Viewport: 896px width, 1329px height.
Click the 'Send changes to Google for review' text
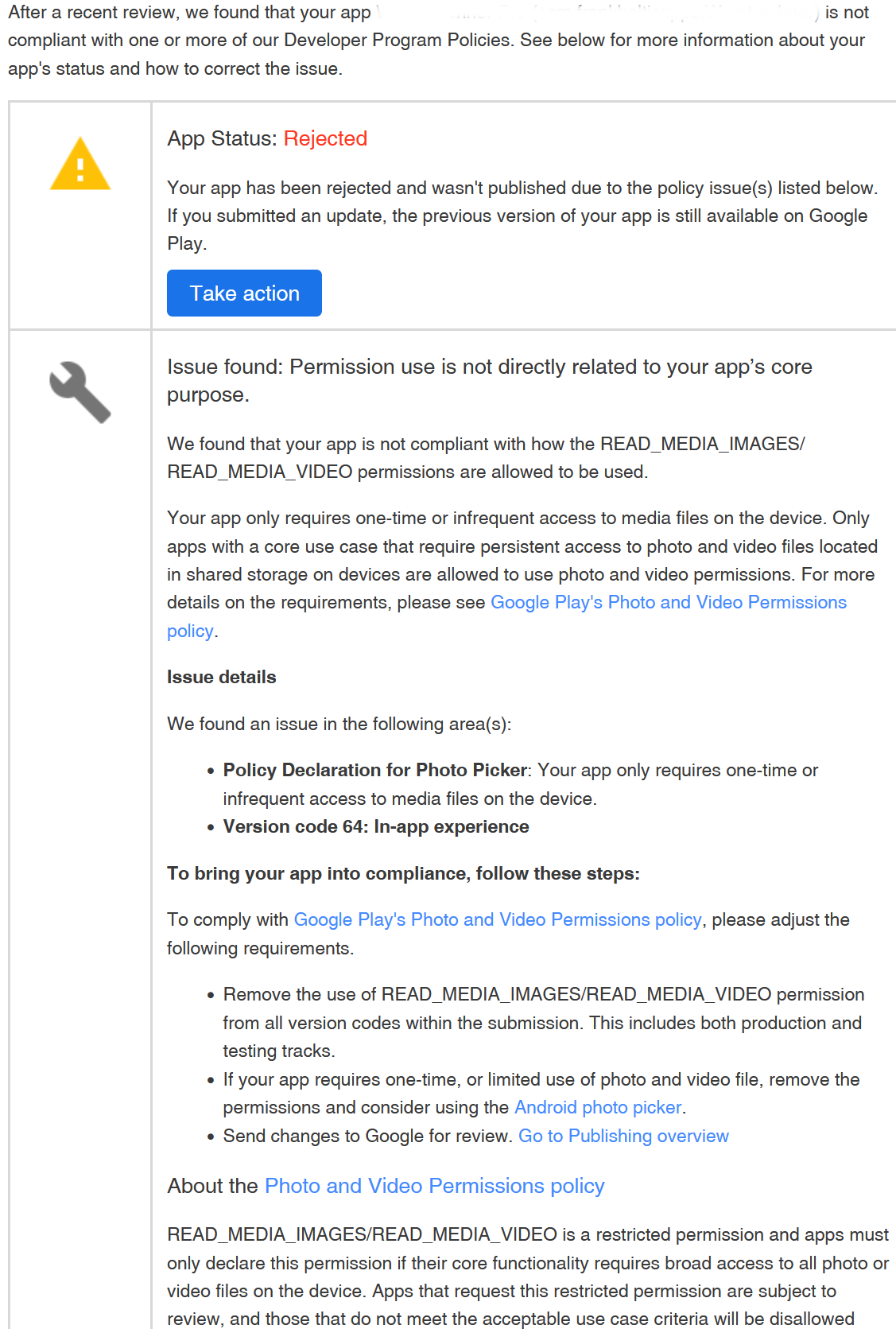click(367, 1136)
